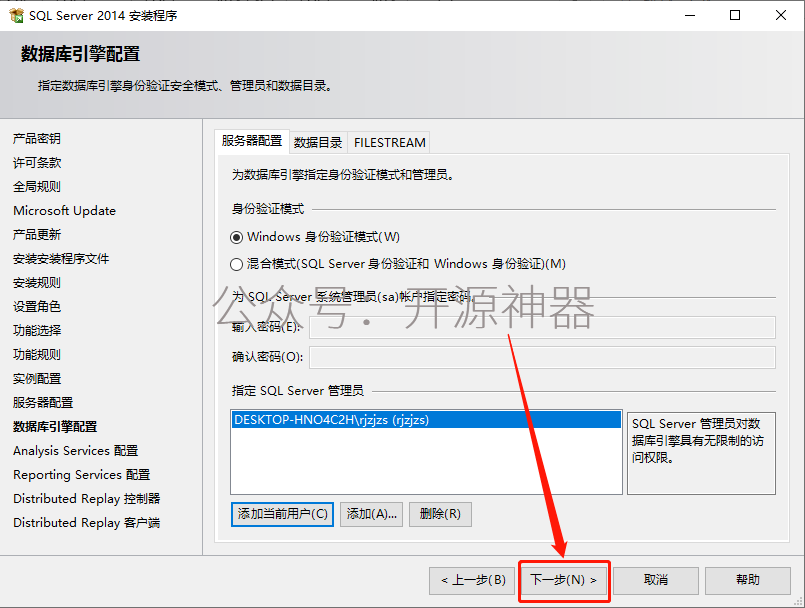The image size is (805, 608).
Task: Click Distributed Replay 客户端 step in sidebar
Action: click(x=87, y=522)
